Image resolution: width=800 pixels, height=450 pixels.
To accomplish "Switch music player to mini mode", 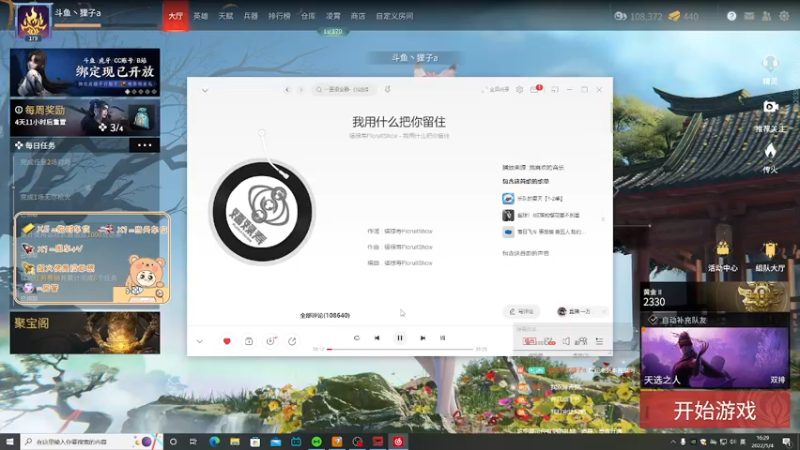I will pos(555,89).
